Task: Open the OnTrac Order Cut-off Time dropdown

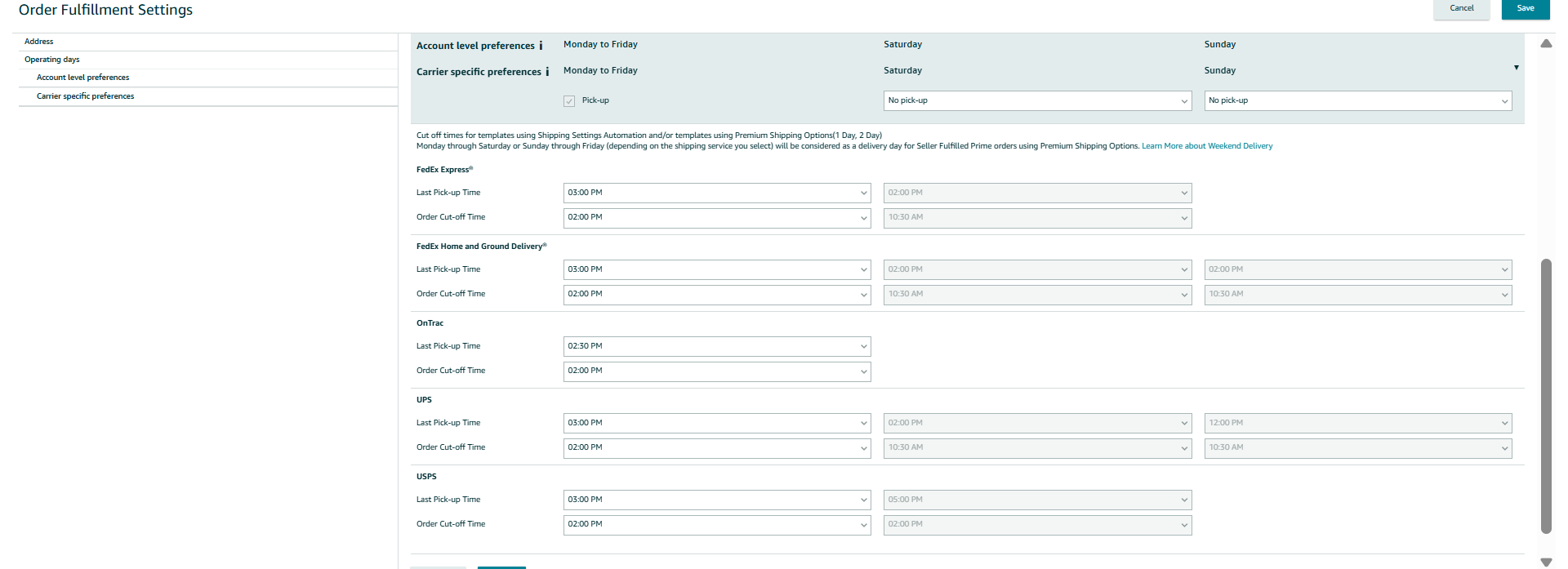Action: [717, 371]
